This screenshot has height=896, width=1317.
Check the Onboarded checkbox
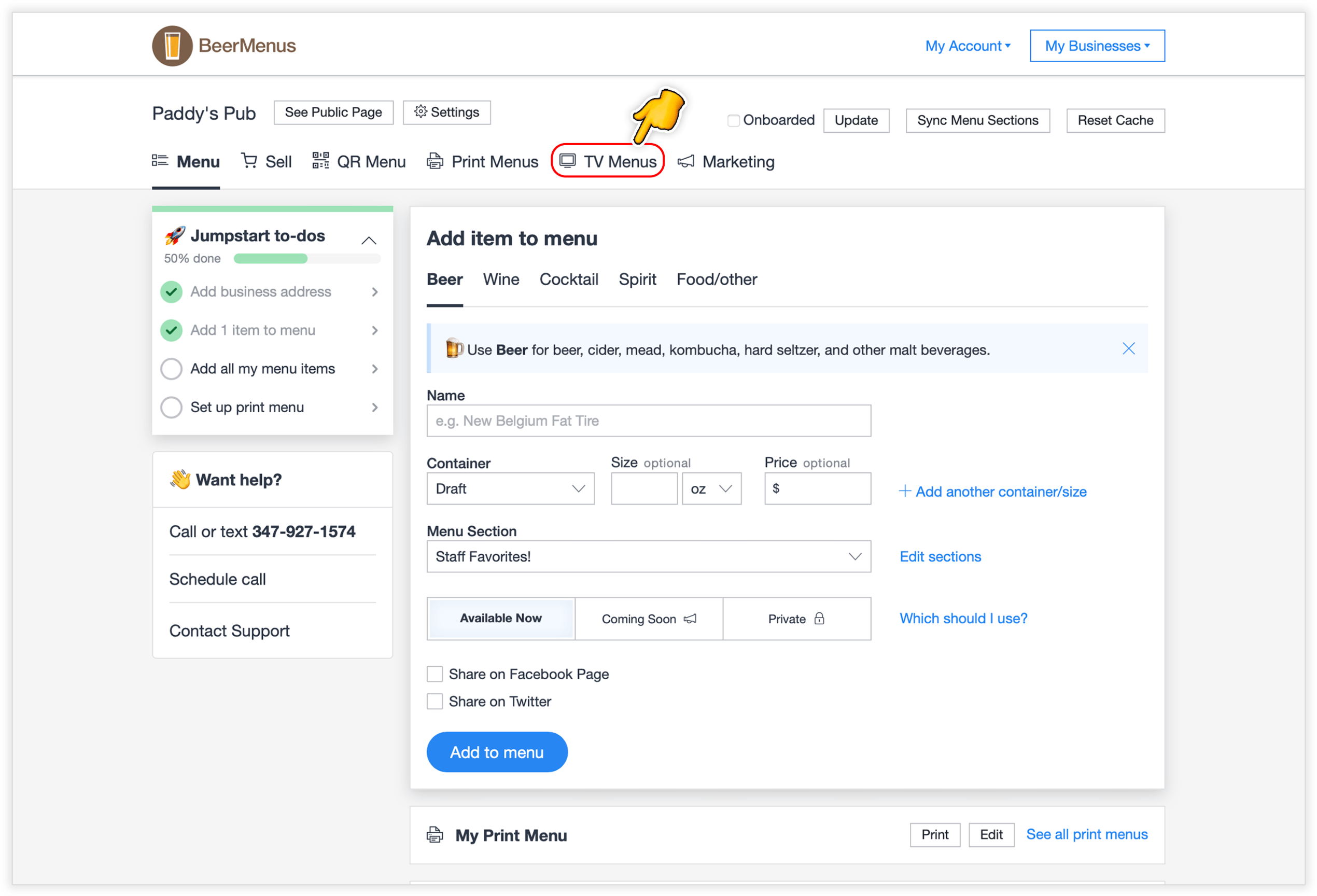(x=733, y=120)
